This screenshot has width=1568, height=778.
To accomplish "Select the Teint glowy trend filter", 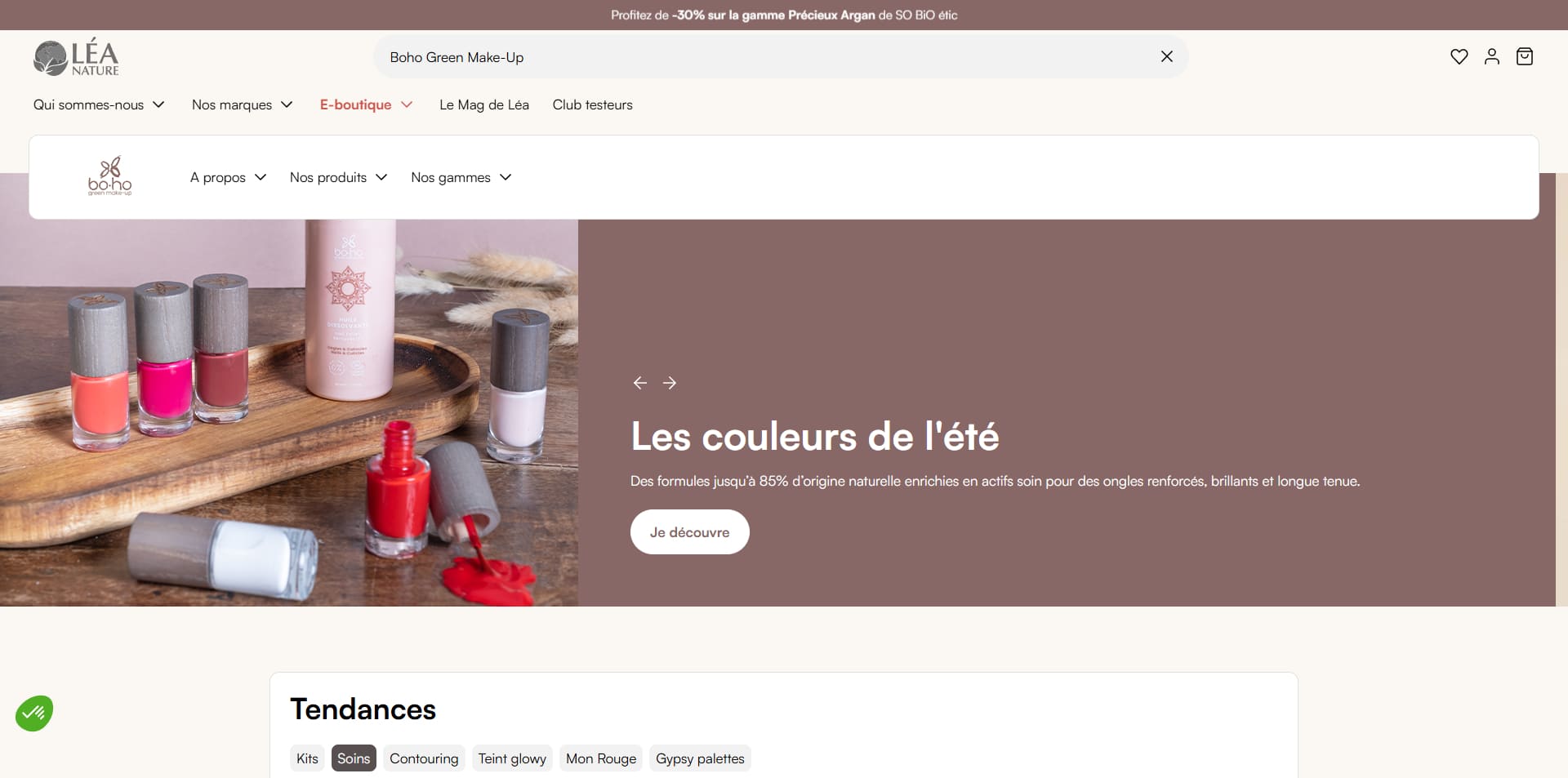I will coord(512,758).
